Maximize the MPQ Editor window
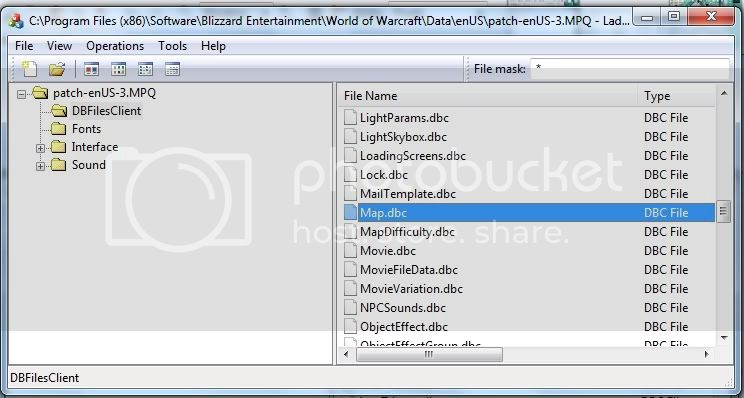 coord(674,18)
